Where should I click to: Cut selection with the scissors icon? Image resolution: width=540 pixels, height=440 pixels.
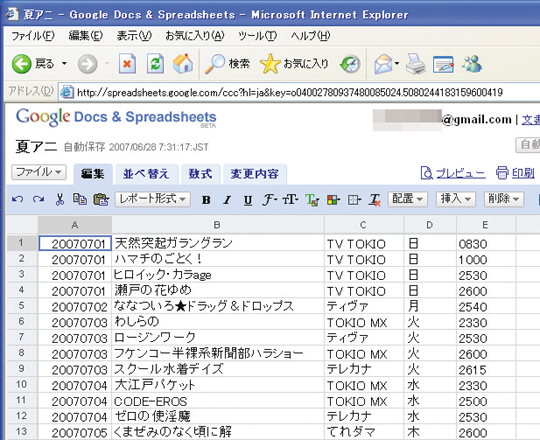click(x=60, y=199)
